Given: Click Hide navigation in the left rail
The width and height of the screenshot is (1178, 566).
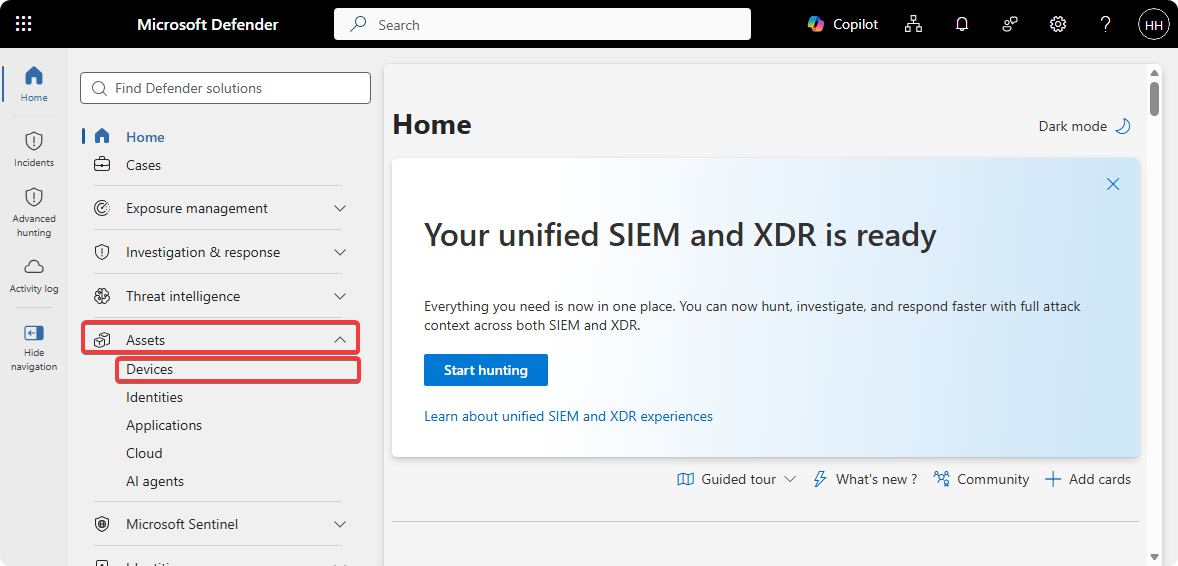Looking at the screenshot, I should coord(34,347).
